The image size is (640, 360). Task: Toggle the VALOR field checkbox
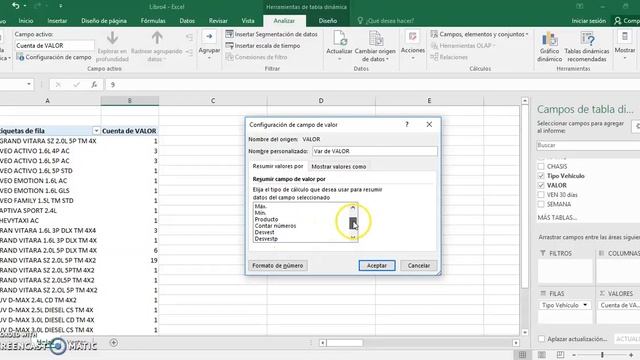click(541, 185)
